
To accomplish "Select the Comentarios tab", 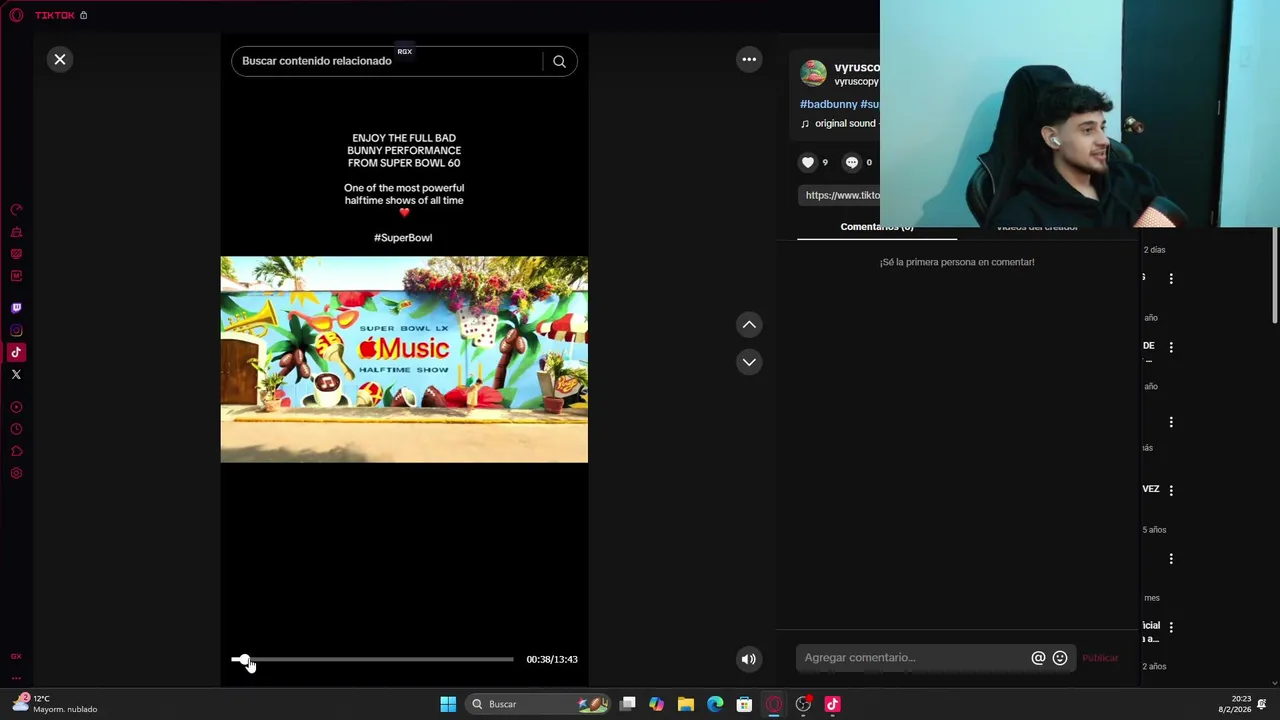I will tap(877, 228).
